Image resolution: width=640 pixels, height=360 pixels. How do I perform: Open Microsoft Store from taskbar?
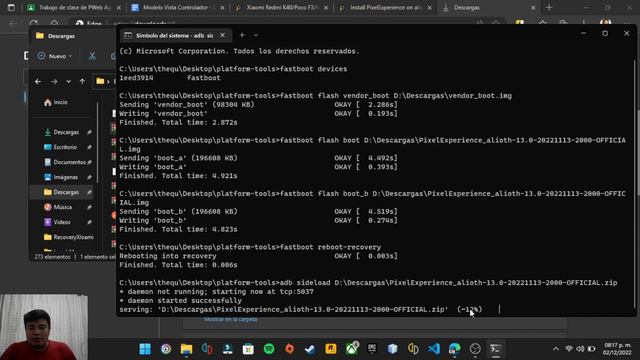click(248, 349)
